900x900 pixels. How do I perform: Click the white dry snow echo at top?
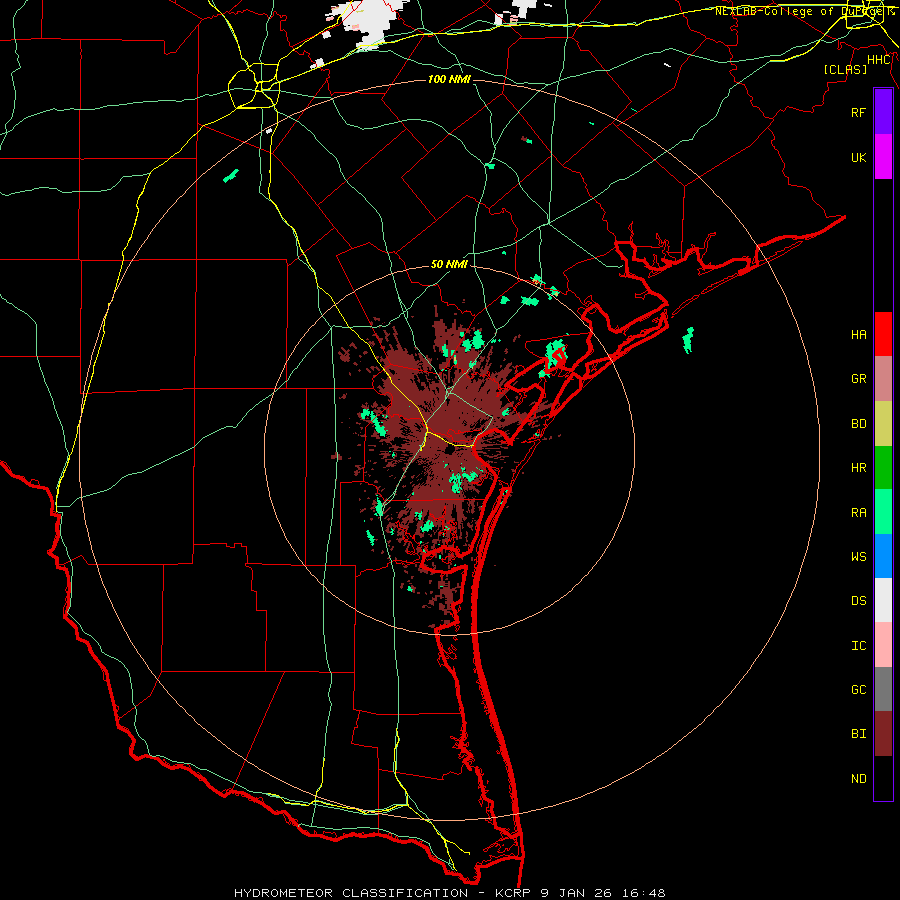367,22
